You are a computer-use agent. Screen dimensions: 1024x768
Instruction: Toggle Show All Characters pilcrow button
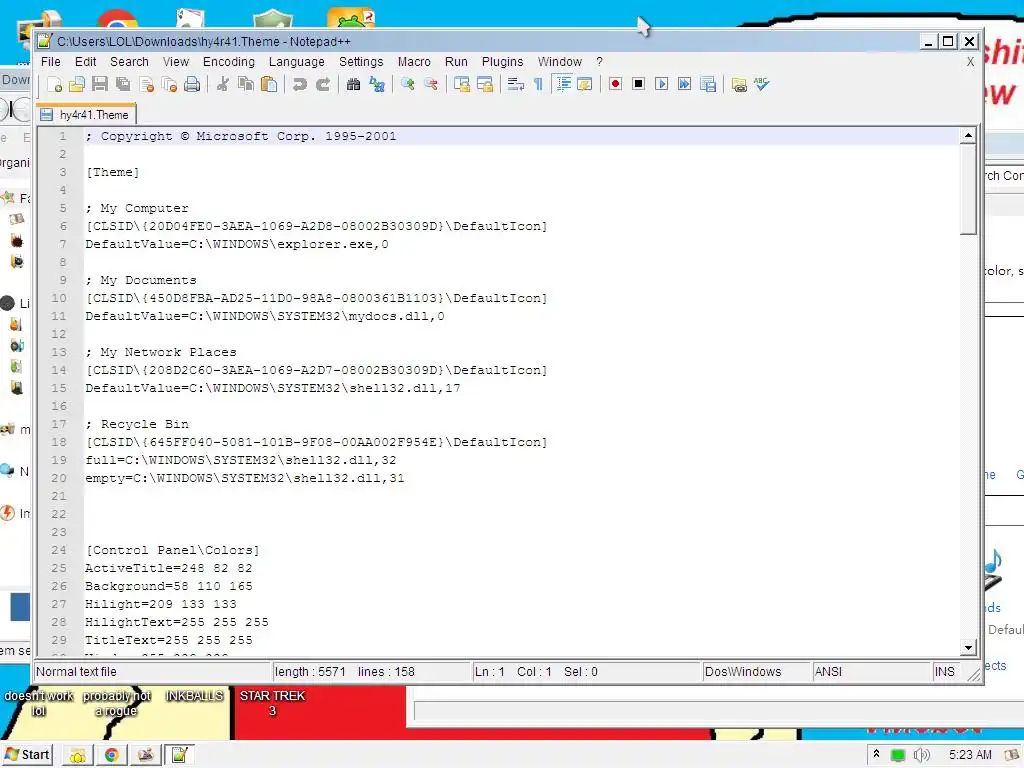click(x=538, y=84)
